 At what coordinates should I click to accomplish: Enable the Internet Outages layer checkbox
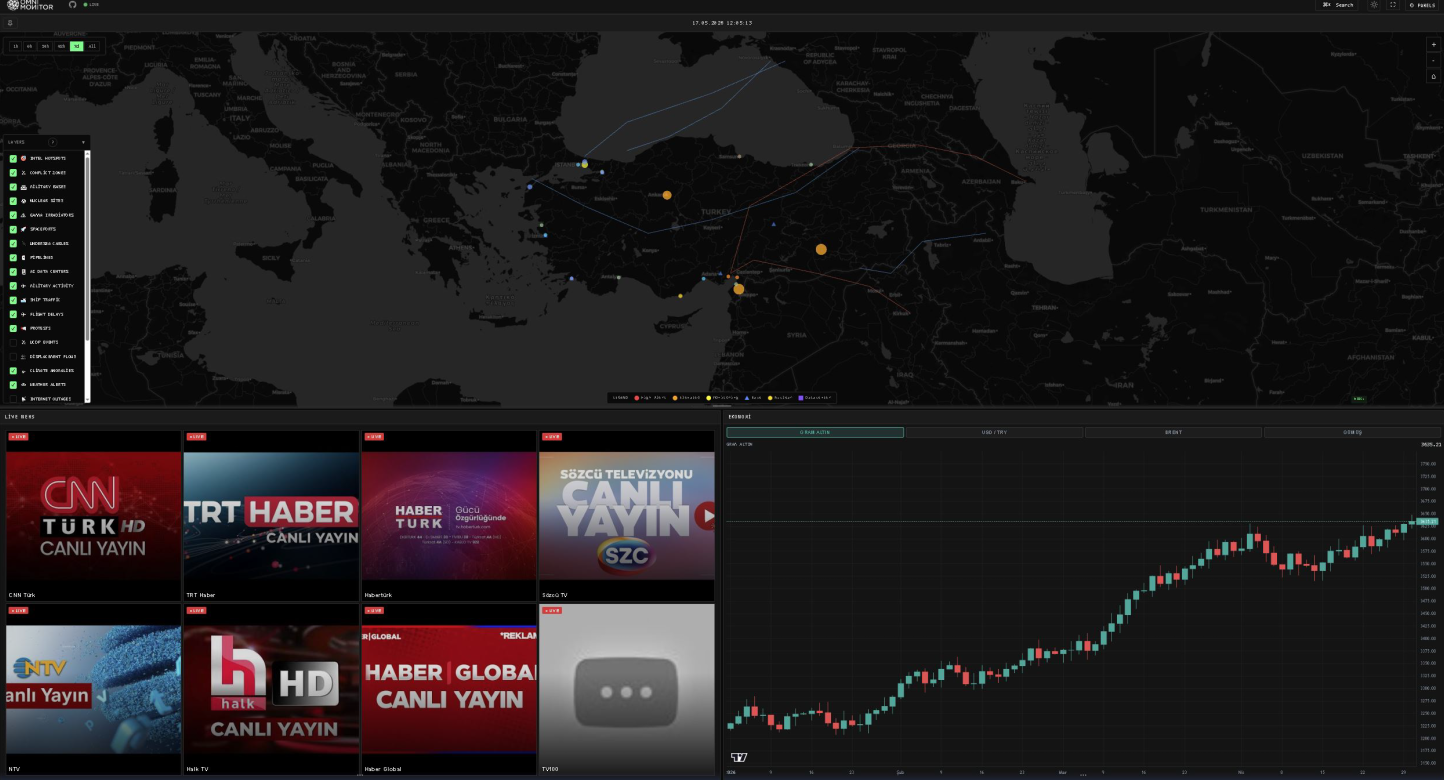(x=13, y=398)
